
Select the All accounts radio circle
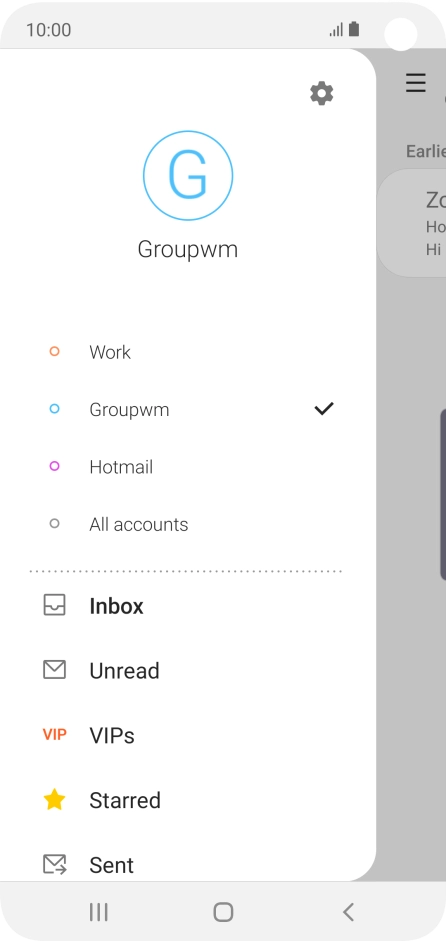[x=55, y=524]
